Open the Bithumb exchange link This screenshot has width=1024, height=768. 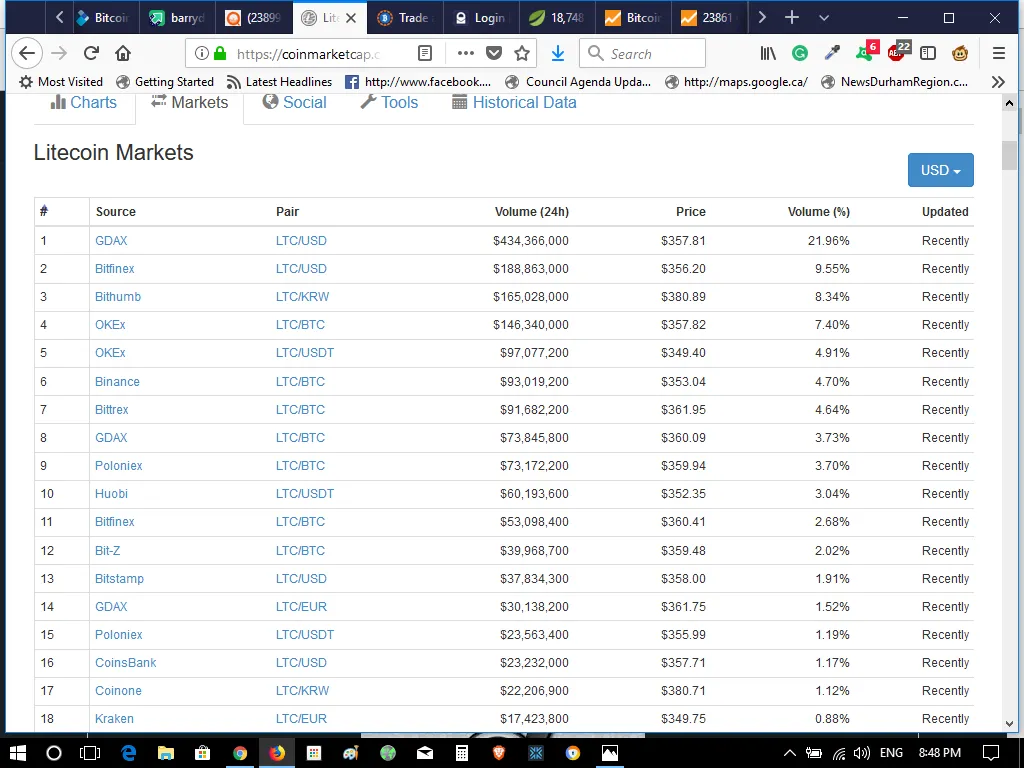[118, 296]
